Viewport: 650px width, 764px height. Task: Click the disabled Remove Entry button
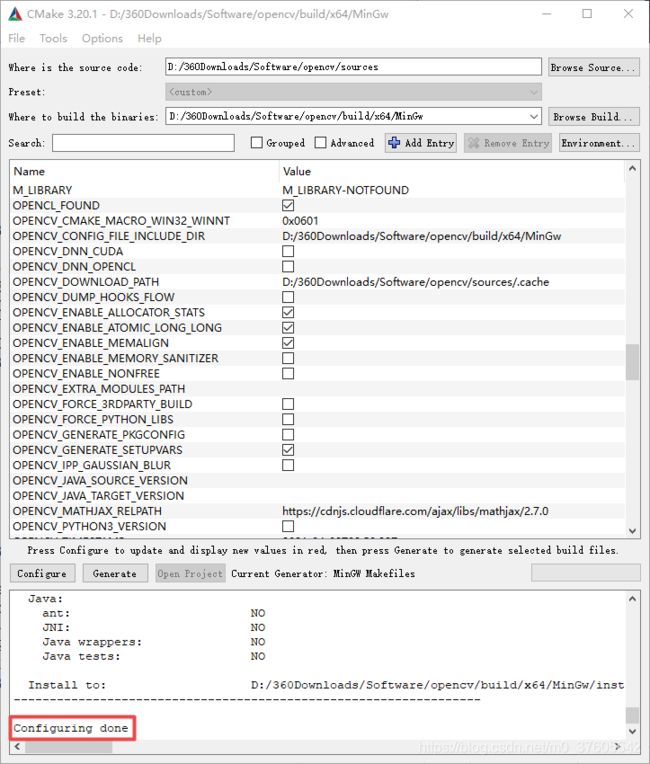click(507, 143)
